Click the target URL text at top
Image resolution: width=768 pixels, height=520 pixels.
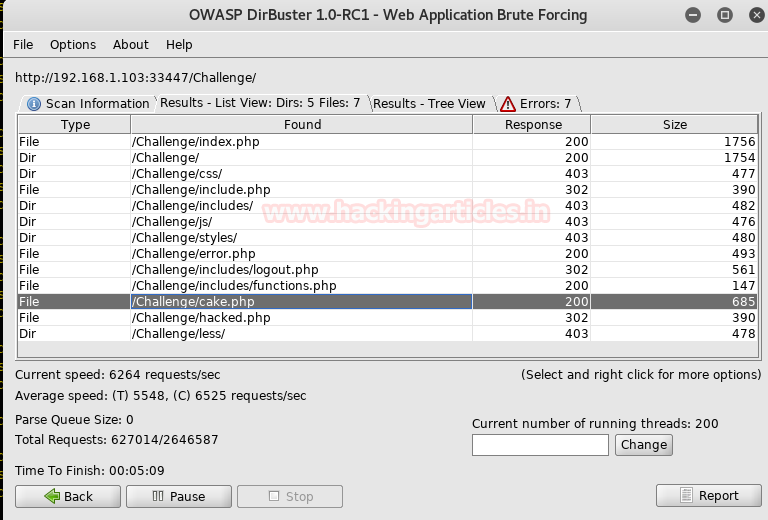tap(135, 78)
